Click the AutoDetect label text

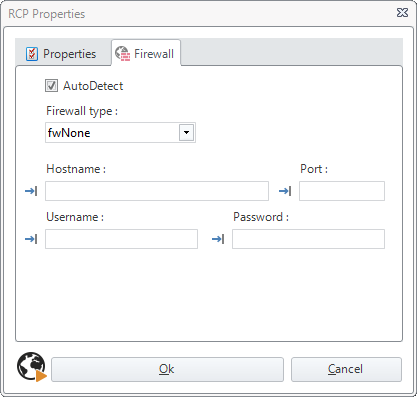93,86
